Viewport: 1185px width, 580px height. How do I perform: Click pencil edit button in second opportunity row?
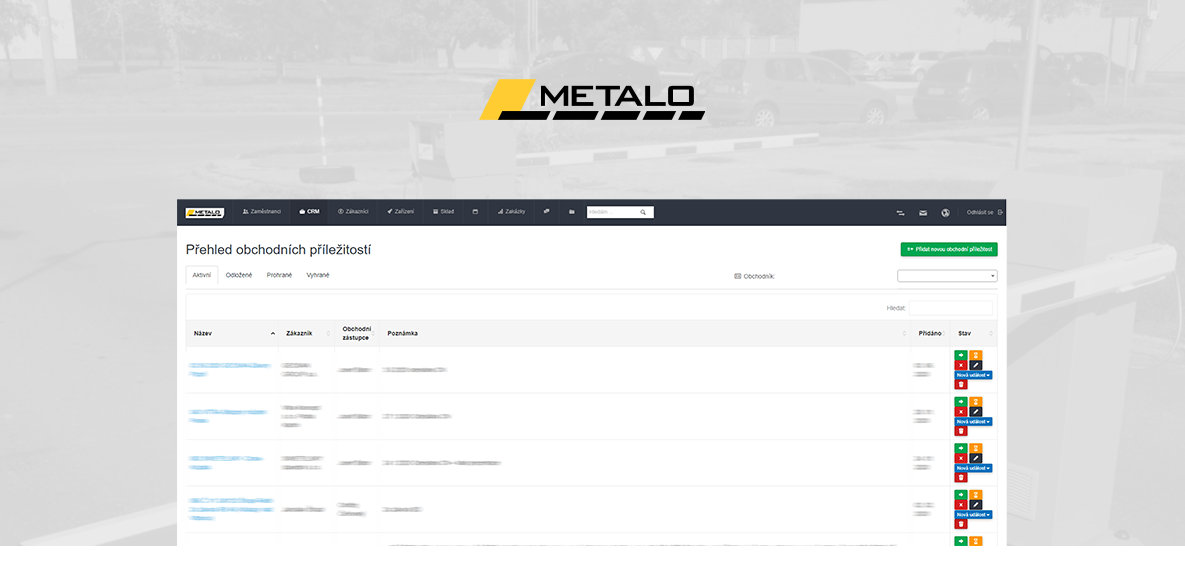point(976,411)
